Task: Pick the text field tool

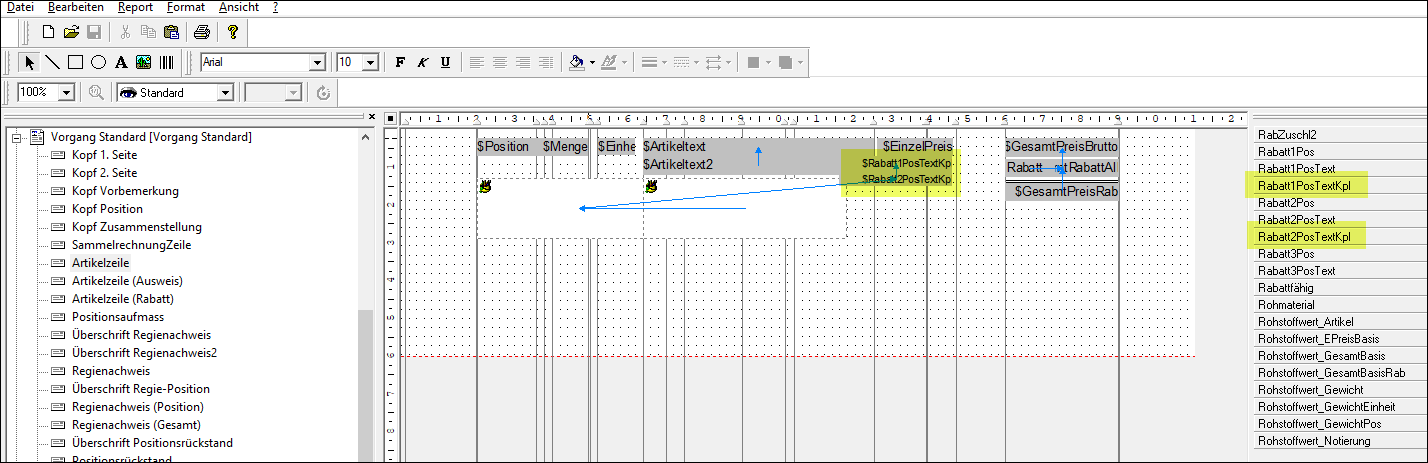Action: (x=121, y=62)
